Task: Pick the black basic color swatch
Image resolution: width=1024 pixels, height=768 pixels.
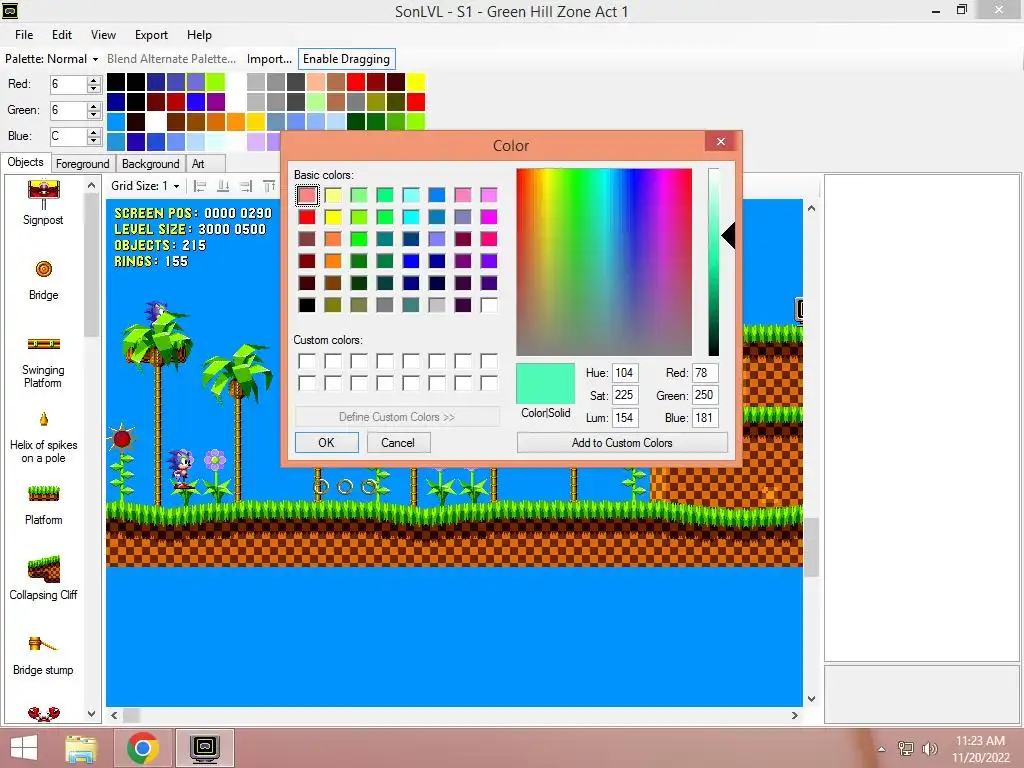Action: (307, 305)
